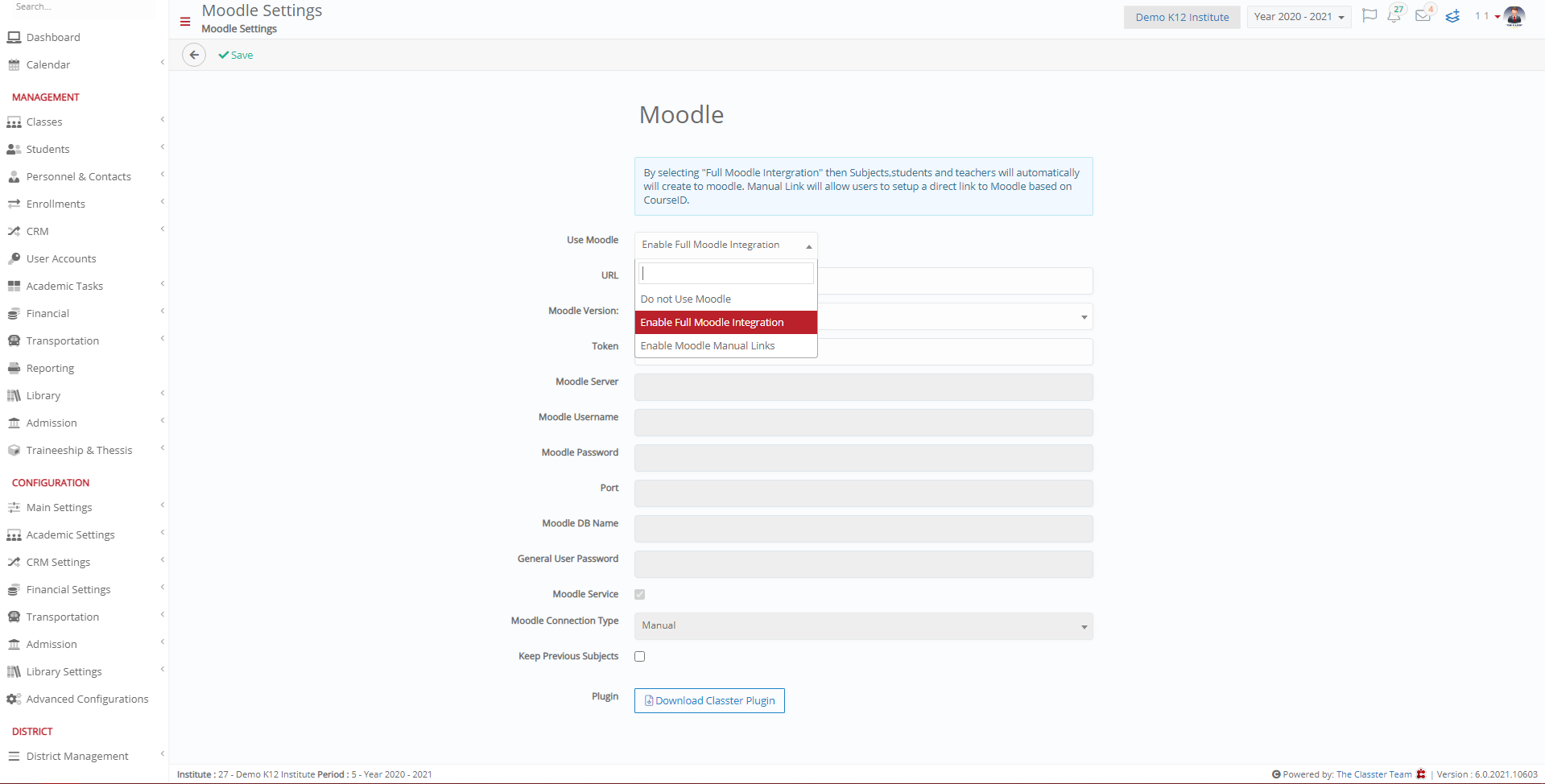
Task: Click the Financial icon under Management
Action: 14,314
